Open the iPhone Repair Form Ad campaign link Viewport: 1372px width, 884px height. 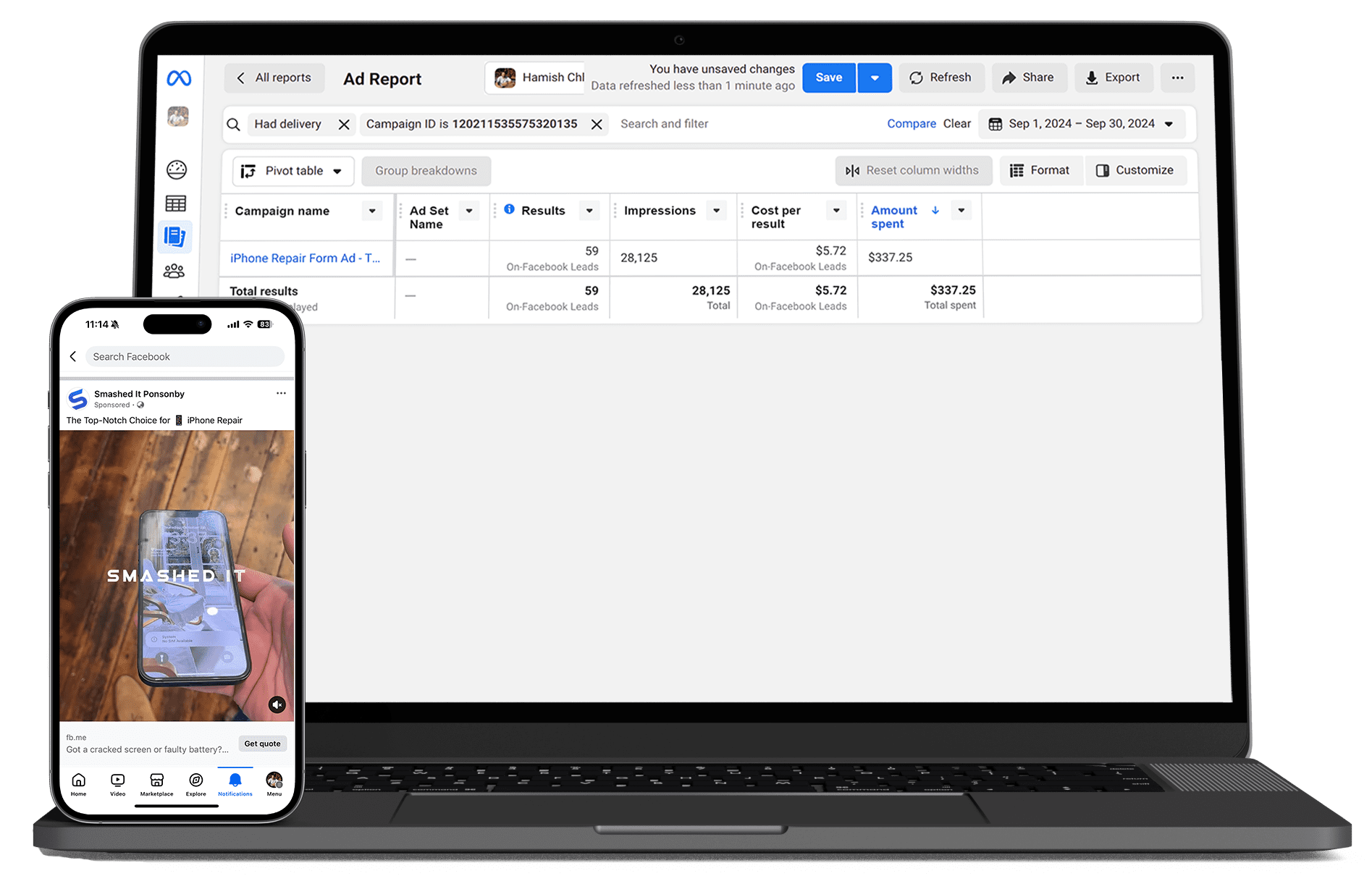pyautogui.click(x=305, y=258)
